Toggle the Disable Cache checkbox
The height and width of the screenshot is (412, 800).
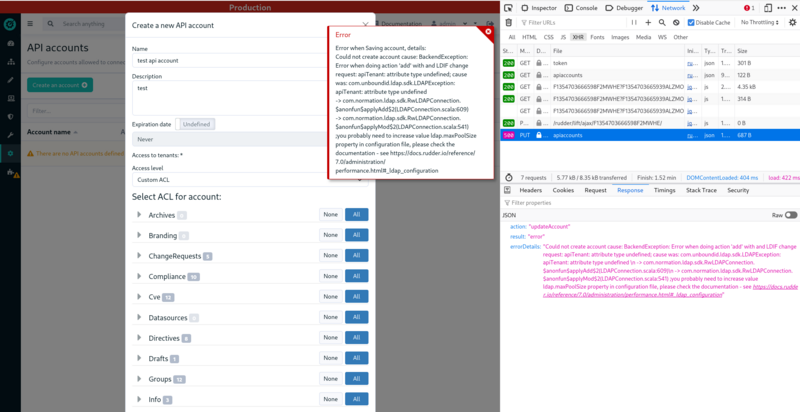(x=691, y=22)
